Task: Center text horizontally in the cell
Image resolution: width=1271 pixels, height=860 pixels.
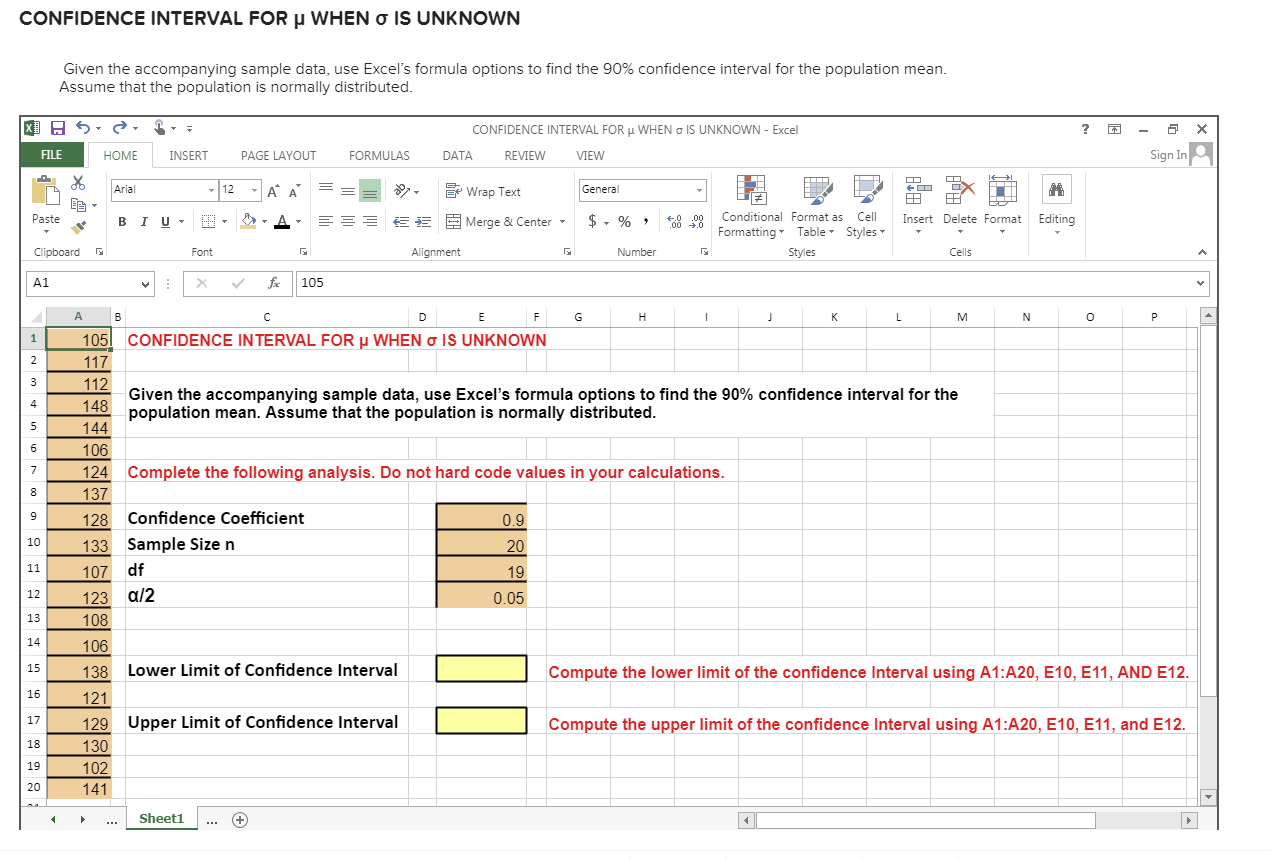Action: (349, 221)
